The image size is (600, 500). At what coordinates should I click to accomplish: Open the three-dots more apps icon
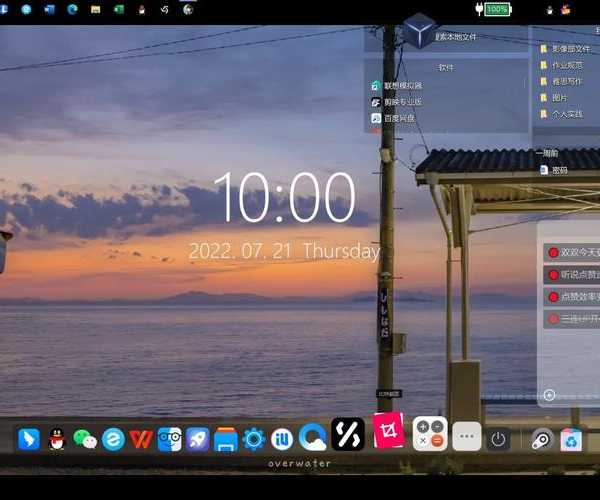(x=467, y=436)
